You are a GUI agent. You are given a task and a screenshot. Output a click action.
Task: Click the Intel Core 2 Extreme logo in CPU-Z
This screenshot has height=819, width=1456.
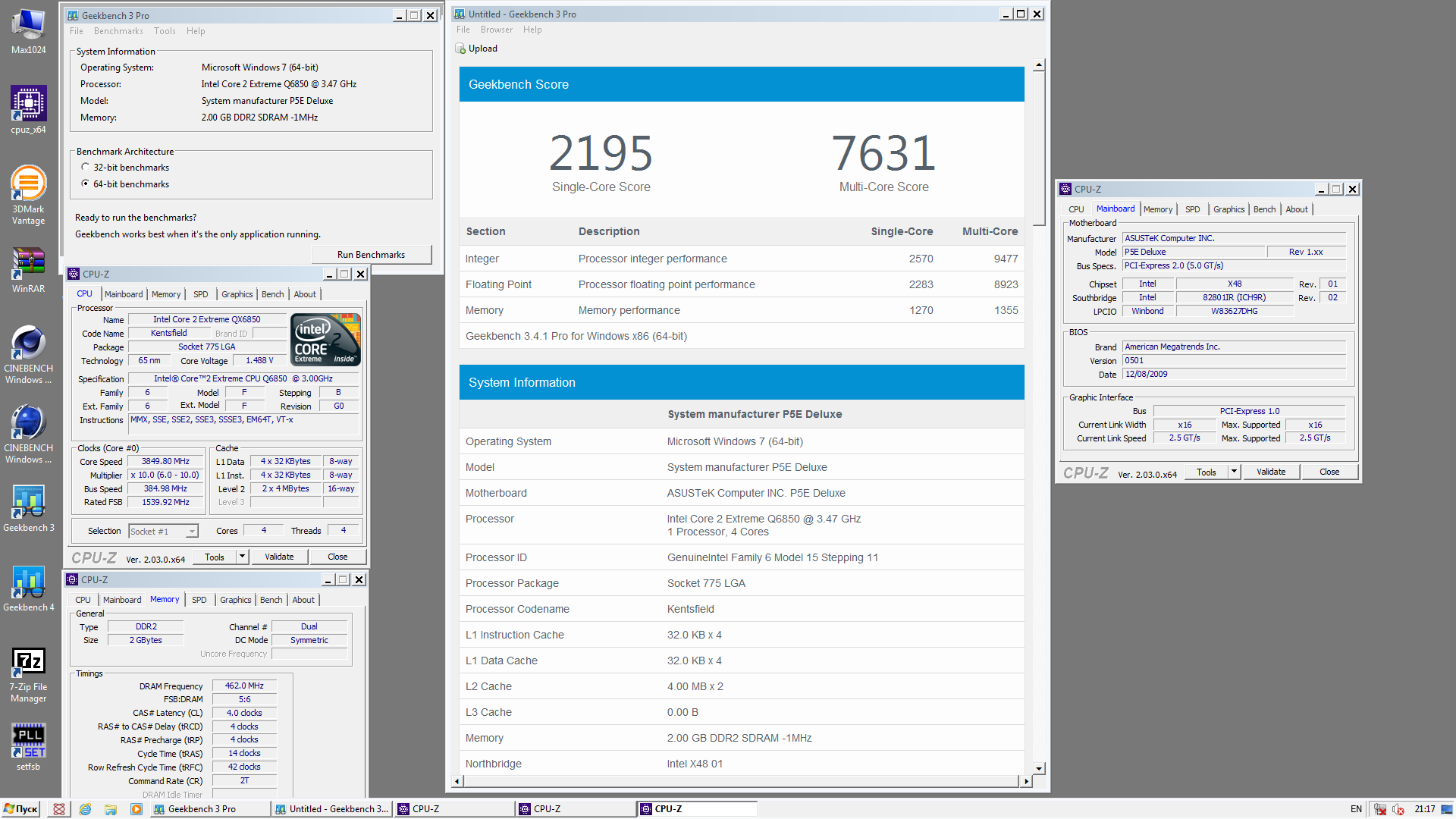326,340
